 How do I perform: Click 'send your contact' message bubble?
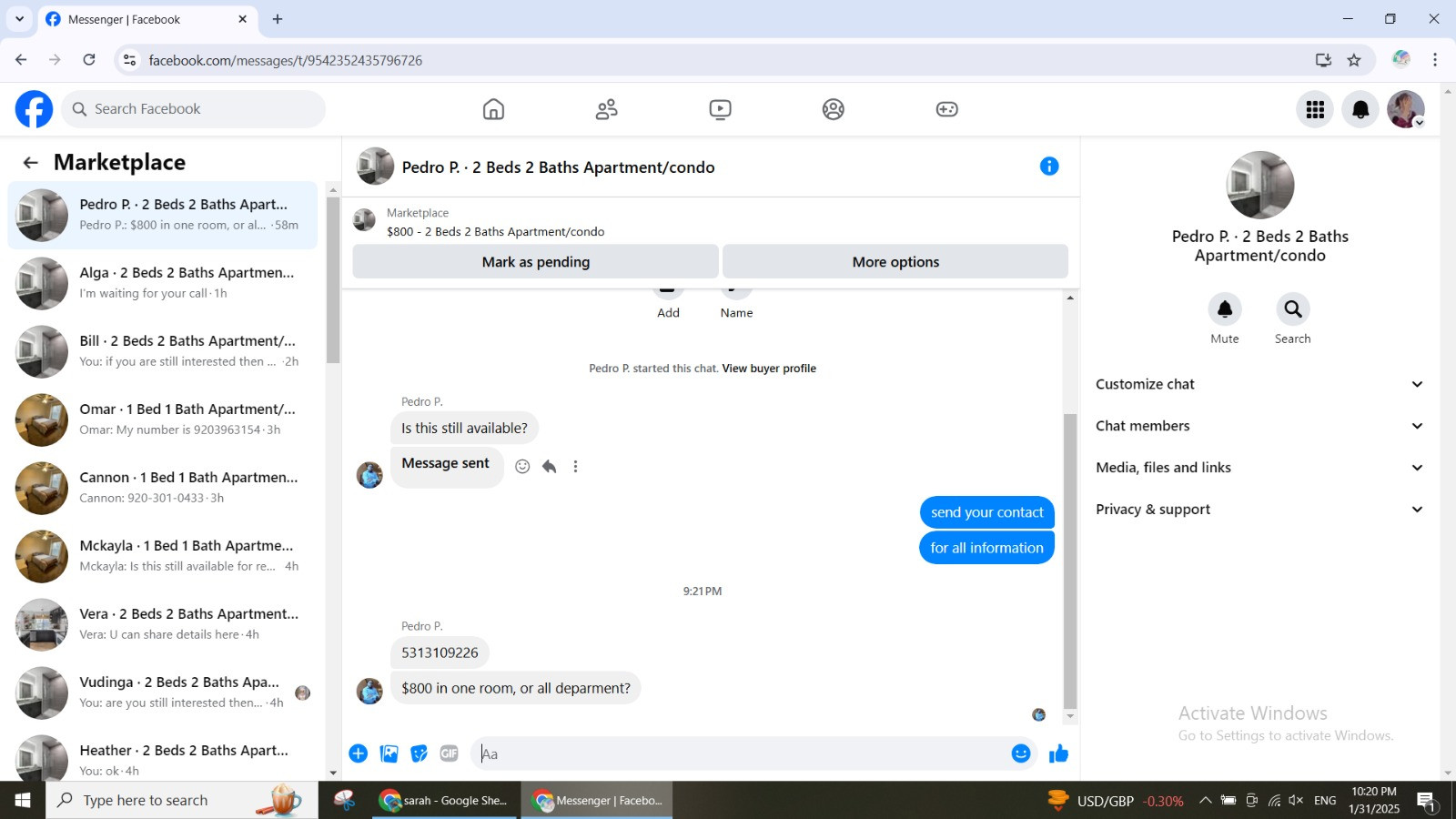[x=986, y=512]
